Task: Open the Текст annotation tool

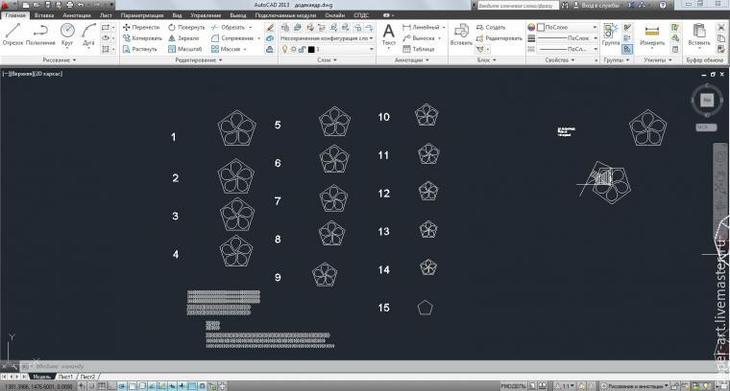Action: click(x=389, y=36)
